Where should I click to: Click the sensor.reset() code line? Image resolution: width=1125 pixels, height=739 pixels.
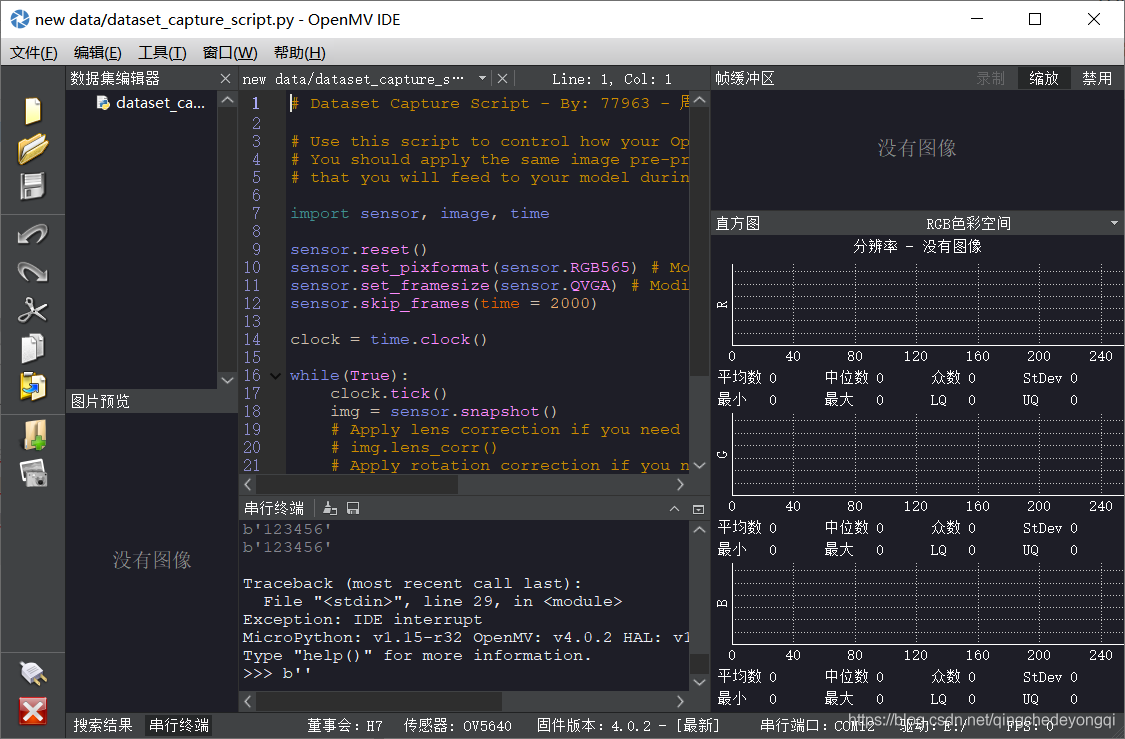[x=359, y=250]
